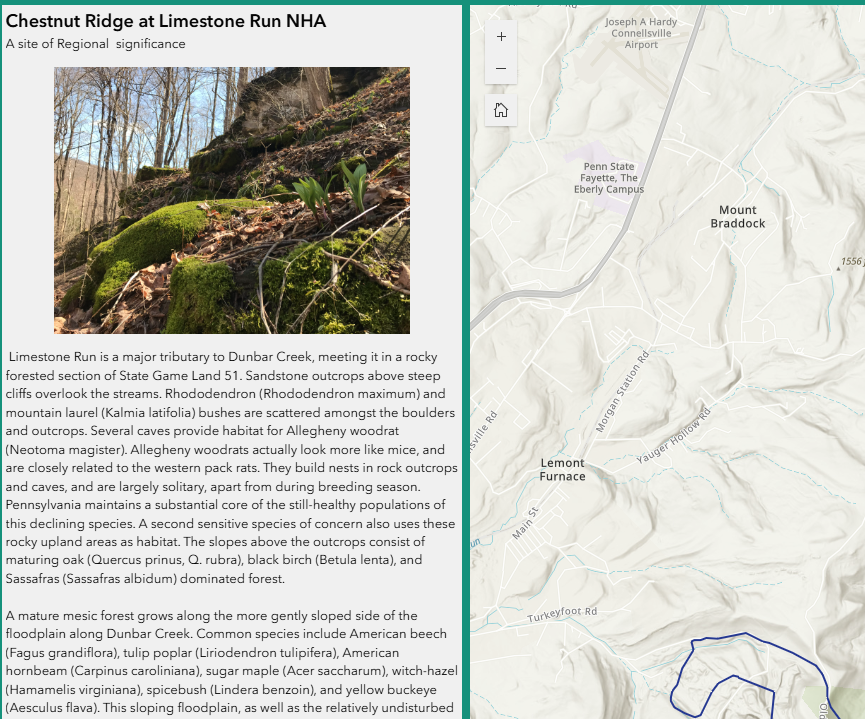This screenshot has height=719, width=865.
Task: Click 'State Game Land 51' in the description
Action: 179,376
